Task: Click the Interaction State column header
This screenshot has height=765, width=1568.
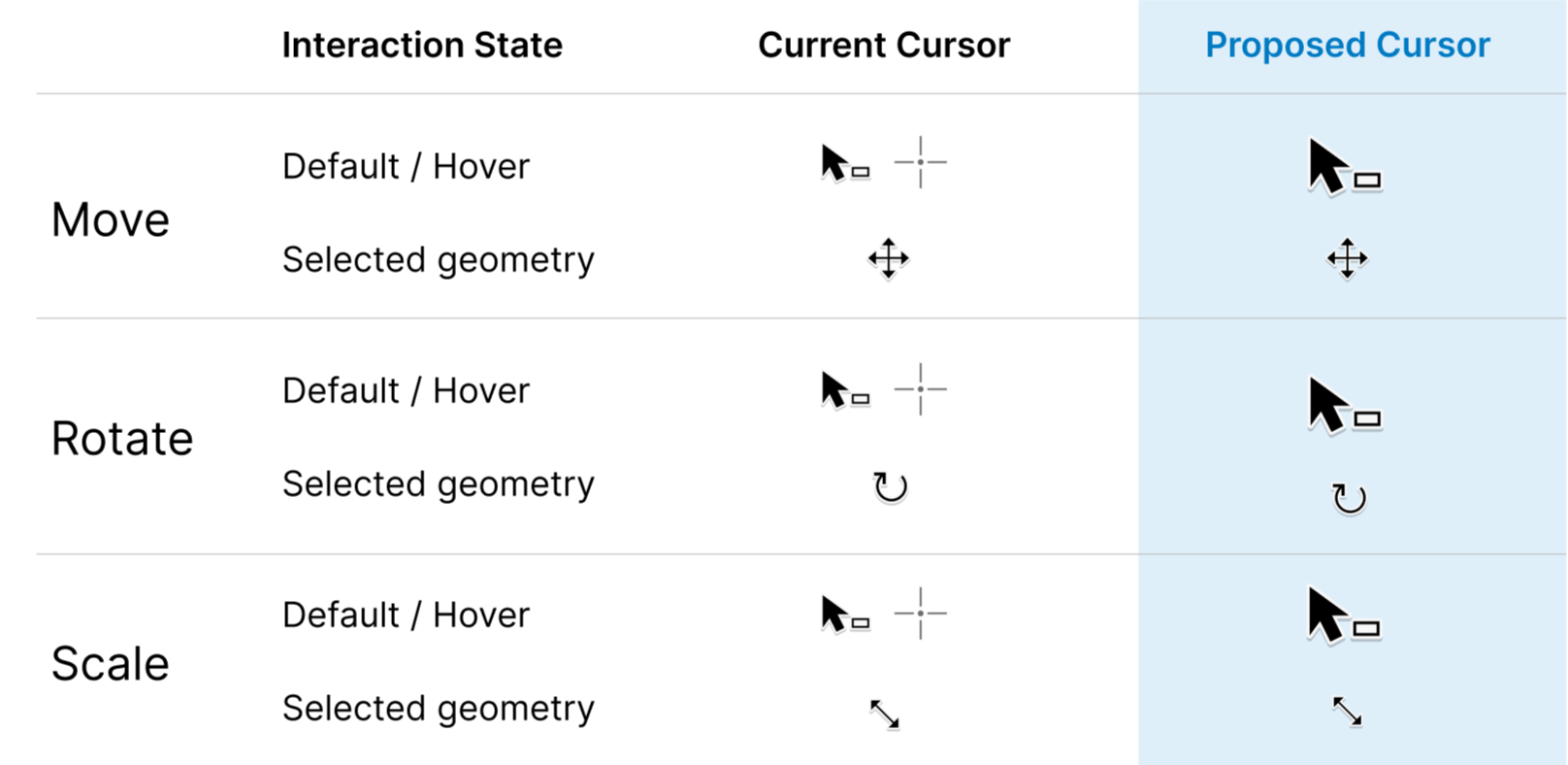Action: point(422,45)
